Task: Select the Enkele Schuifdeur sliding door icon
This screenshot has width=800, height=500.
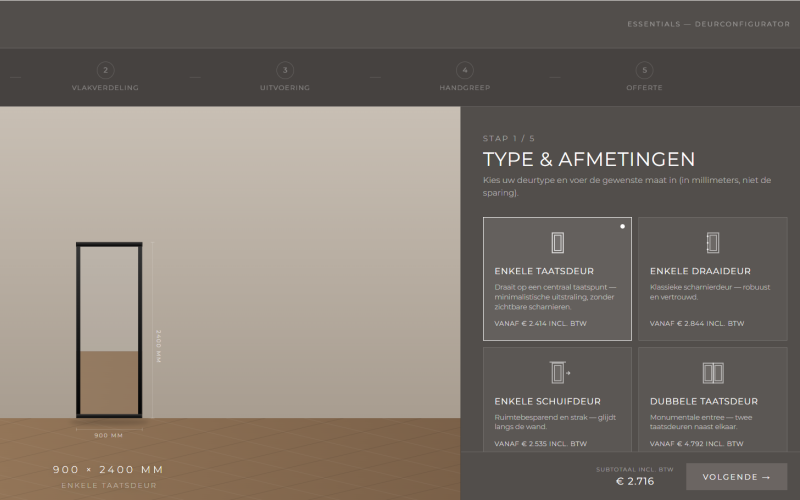Action: click(560, 372)
